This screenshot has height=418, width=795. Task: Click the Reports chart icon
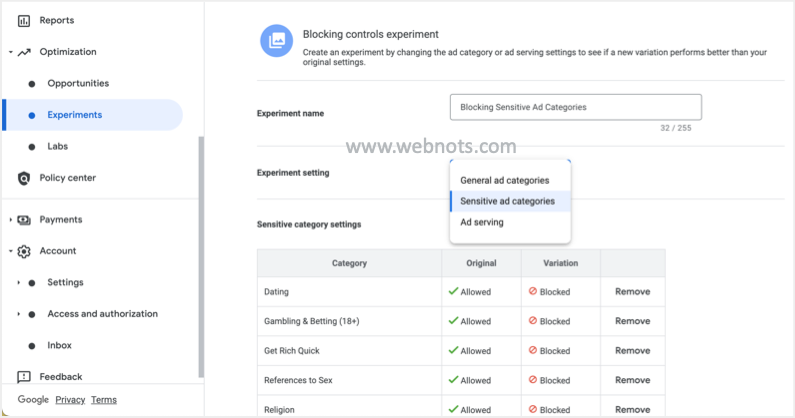pos(24,20)
